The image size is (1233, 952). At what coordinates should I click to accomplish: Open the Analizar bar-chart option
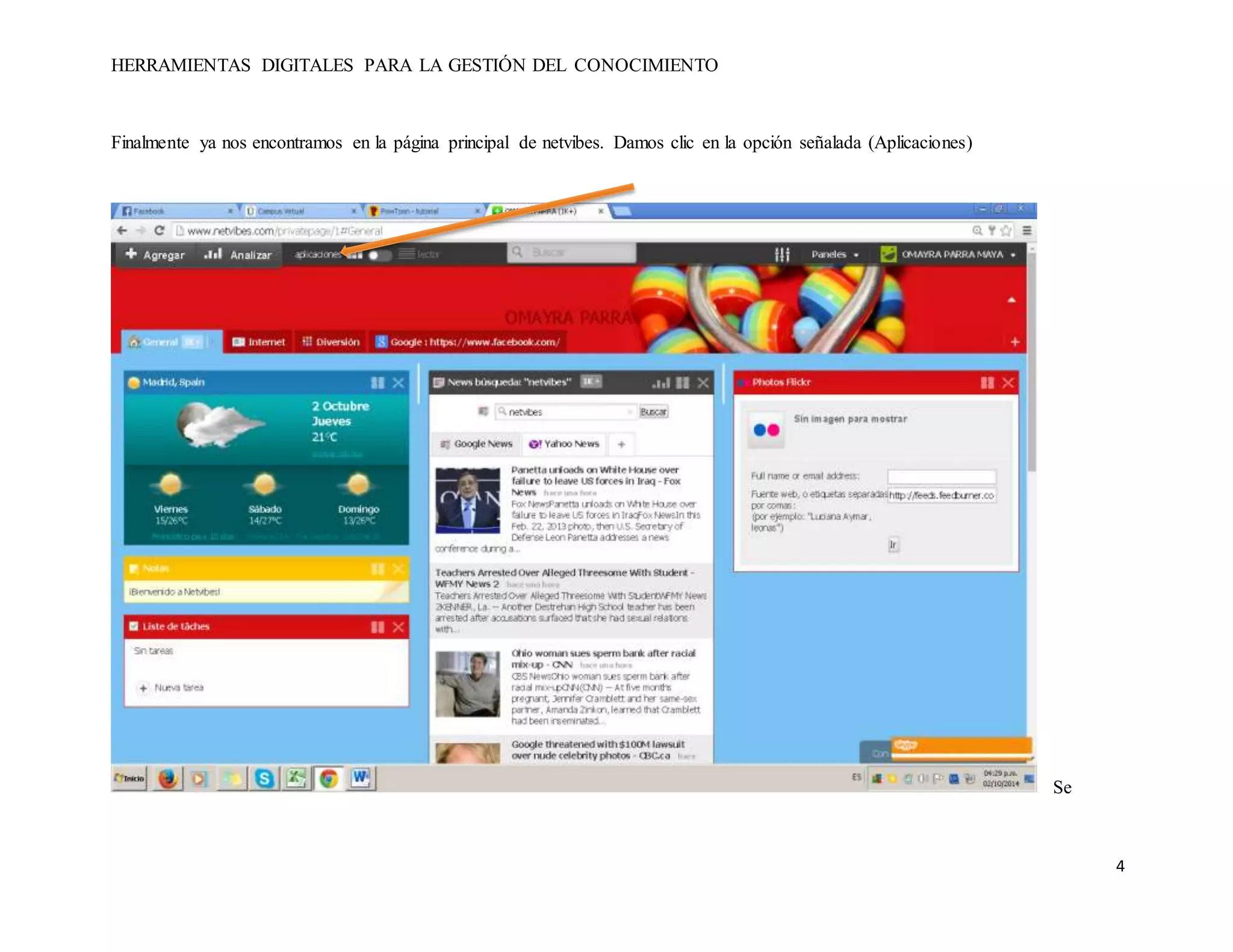click(x=238, y=255)
